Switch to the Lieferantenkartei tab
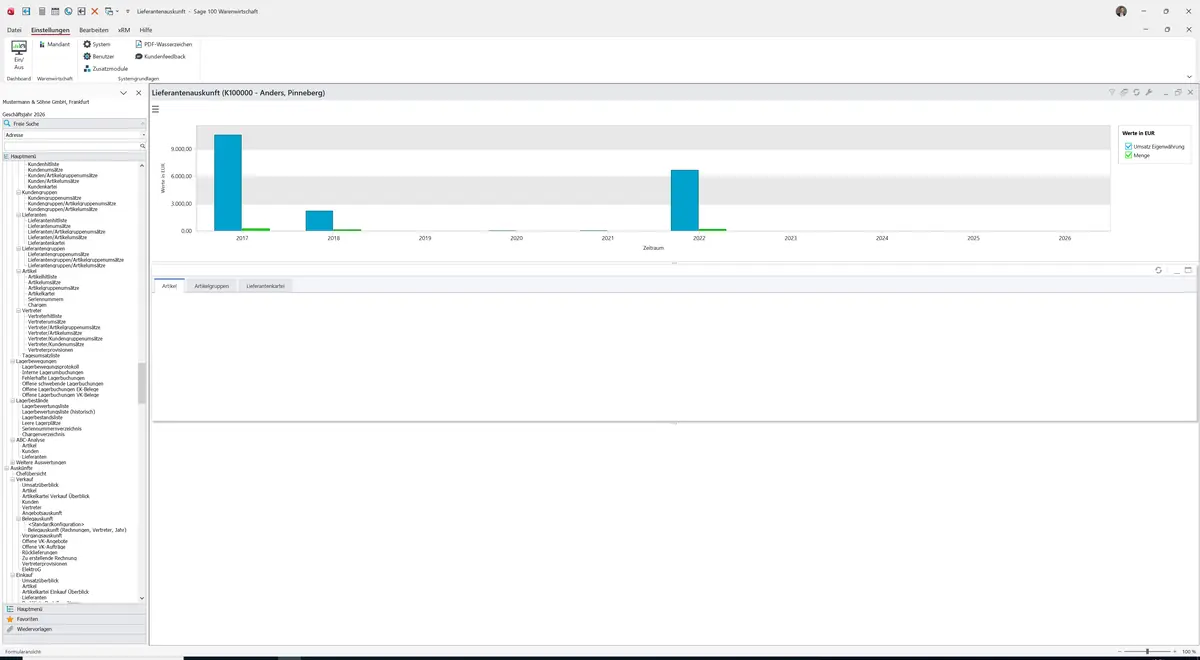This screenshot has width=1200, height=660. [x=266, y=286]
